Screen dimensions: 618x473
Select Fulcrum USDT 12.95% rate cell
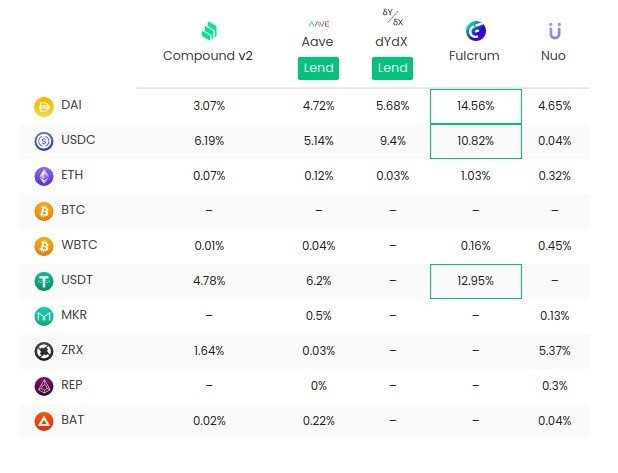tap(476, 281)
